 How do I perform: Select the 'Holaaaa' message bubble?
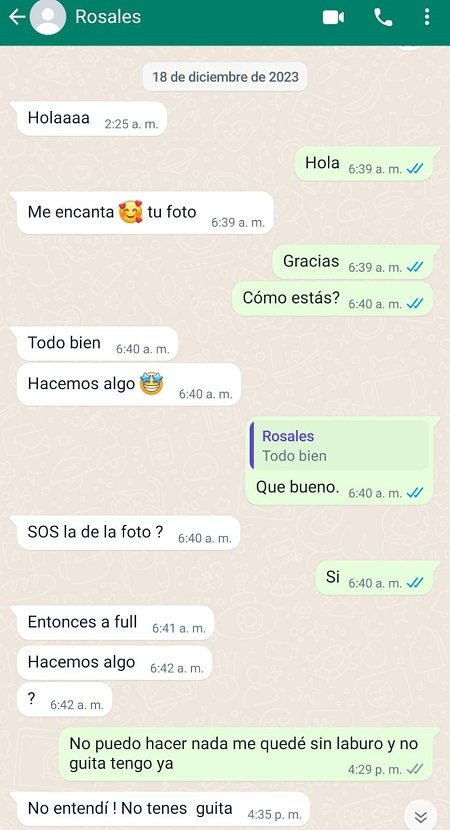point(89,118)
